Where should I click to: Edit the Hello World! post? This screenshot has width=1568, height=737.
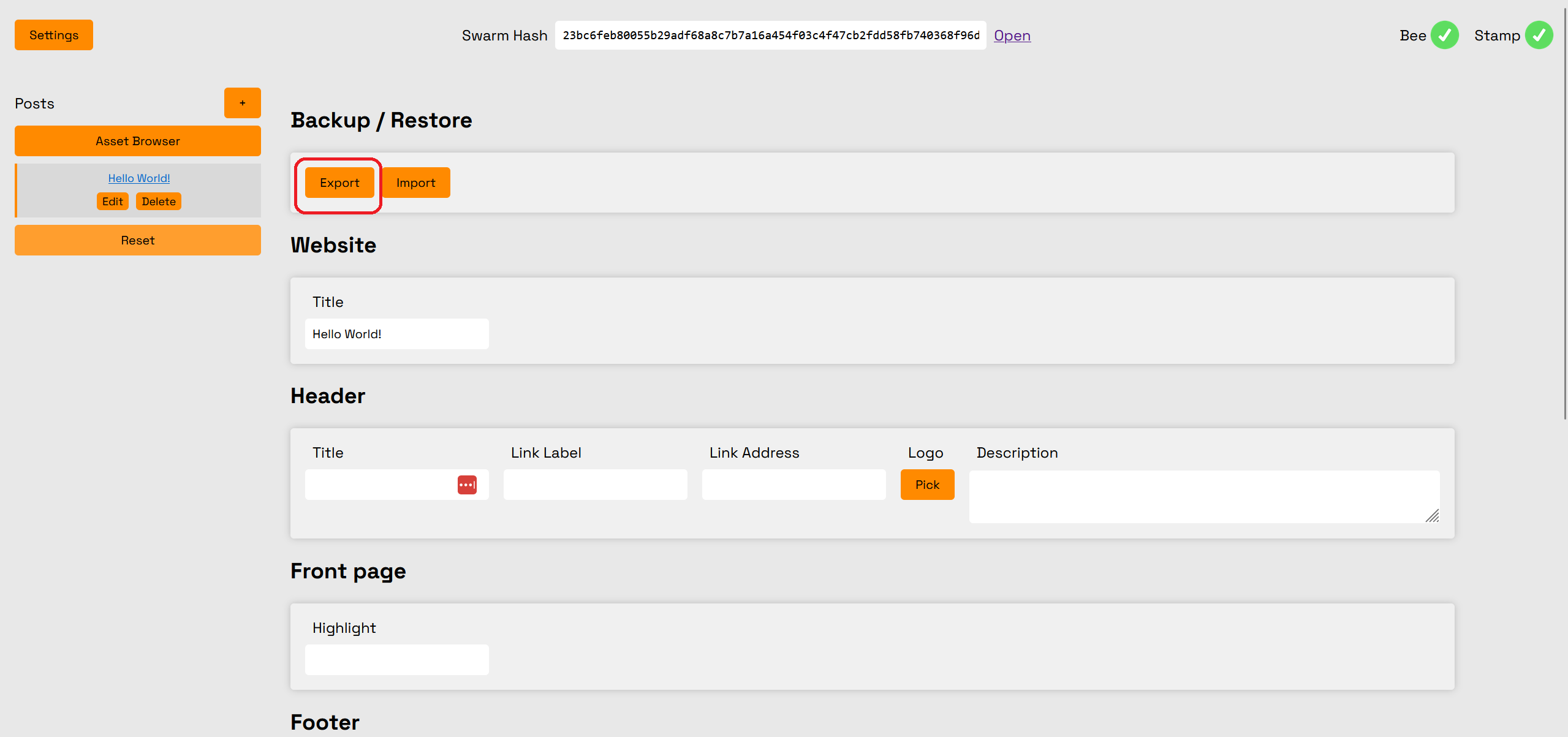112,202
